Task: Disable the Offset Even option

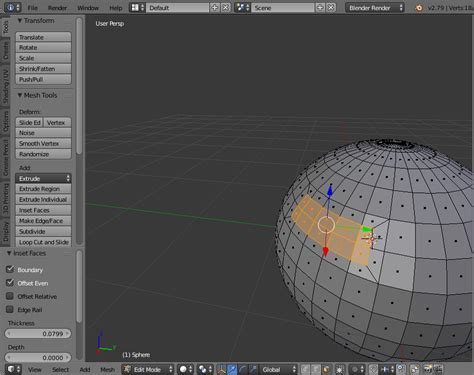Action: click(x=10, y=282)
